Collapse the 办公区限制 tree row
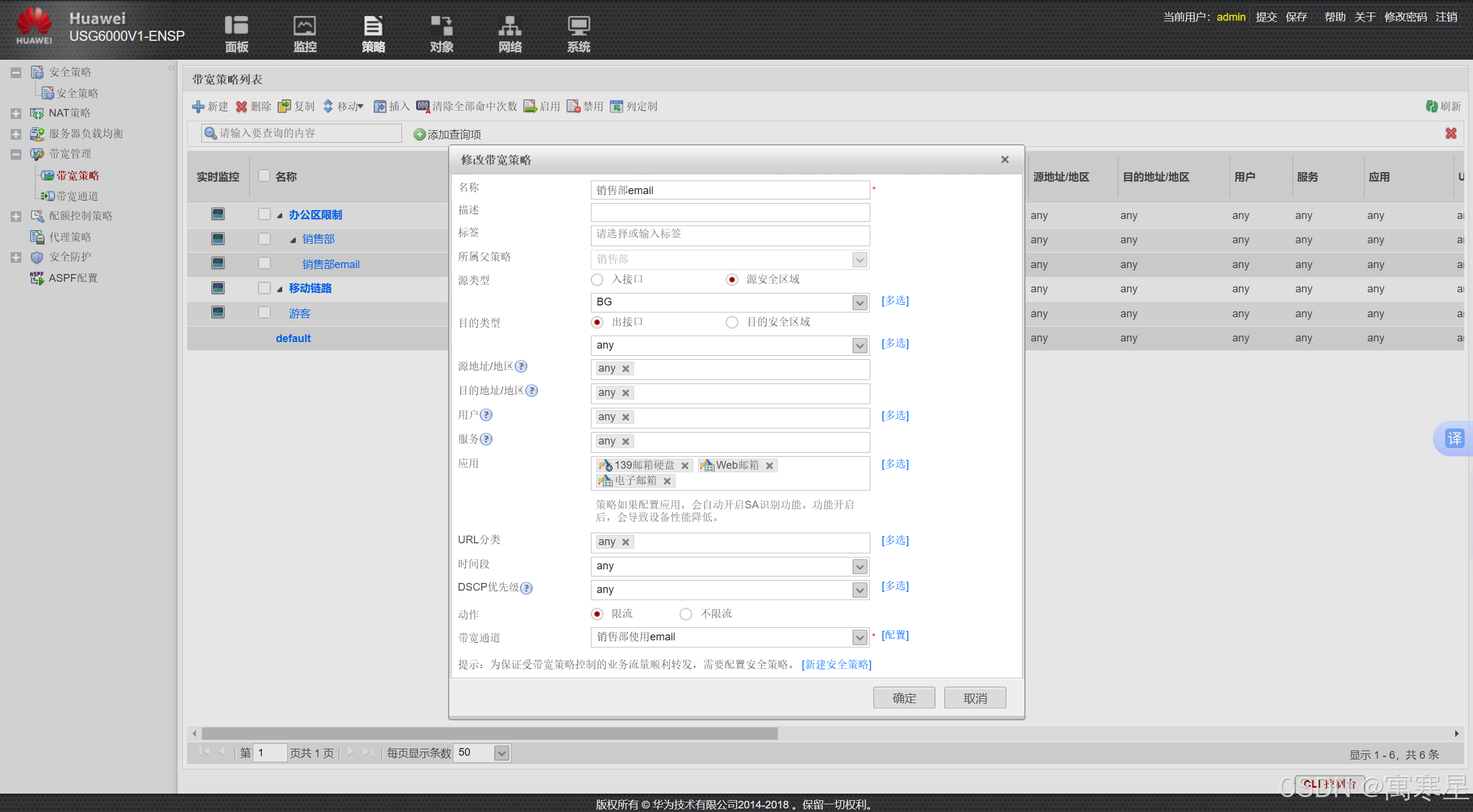 pos(280,215)
